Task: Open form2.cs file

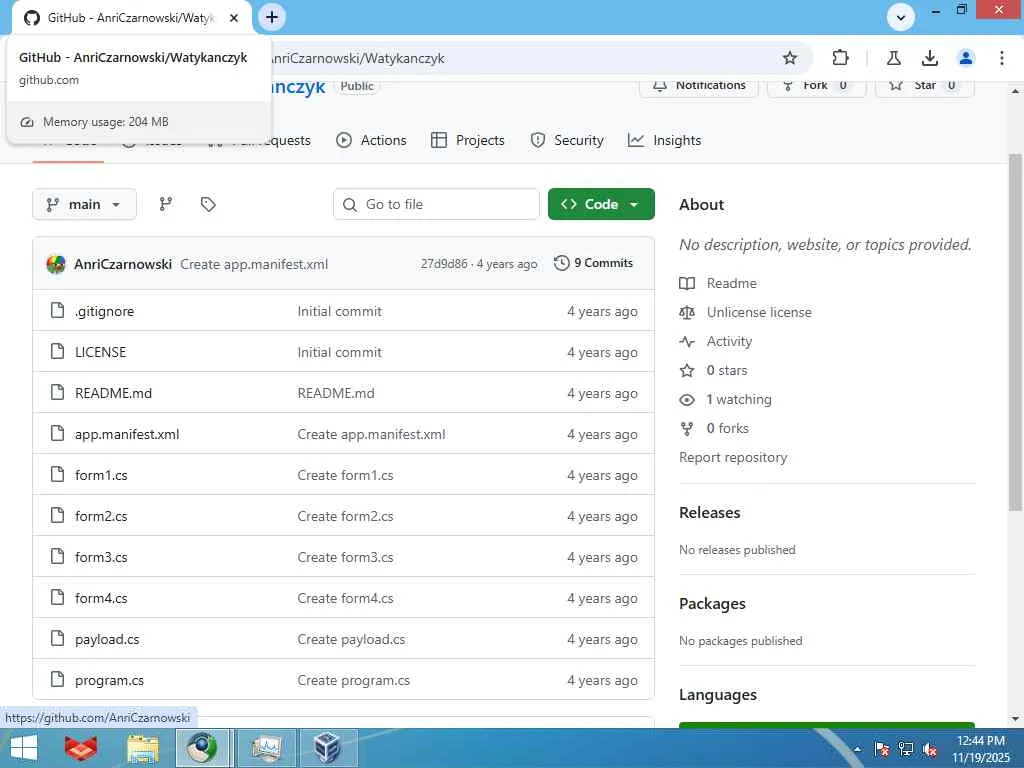Action: 101,517
